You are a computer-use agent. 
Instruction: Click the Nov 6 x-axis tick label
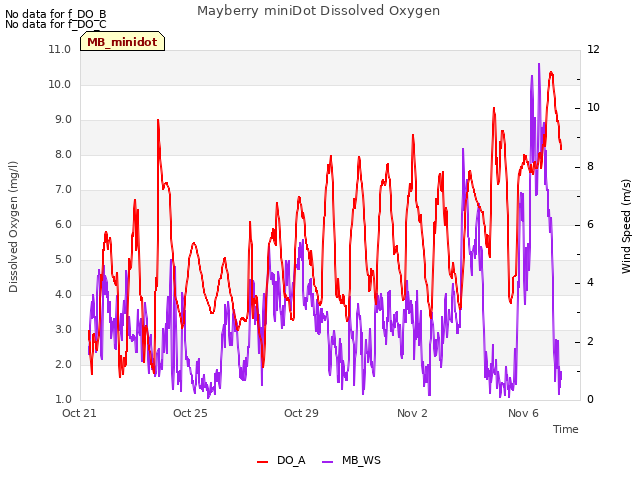click(523, 413)
